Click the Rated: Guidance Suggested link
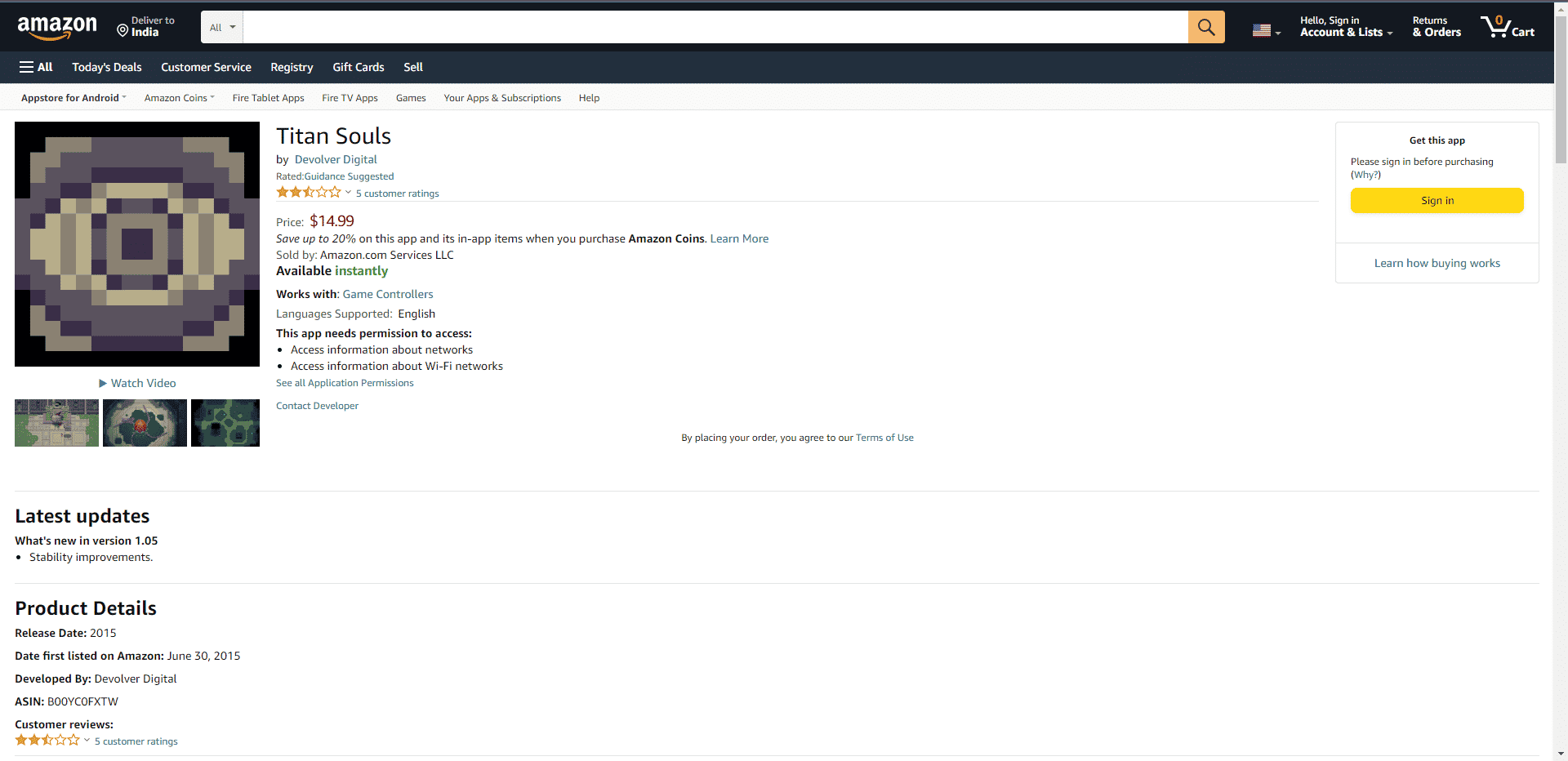1568x761 pixels. (x=335, y=176)
